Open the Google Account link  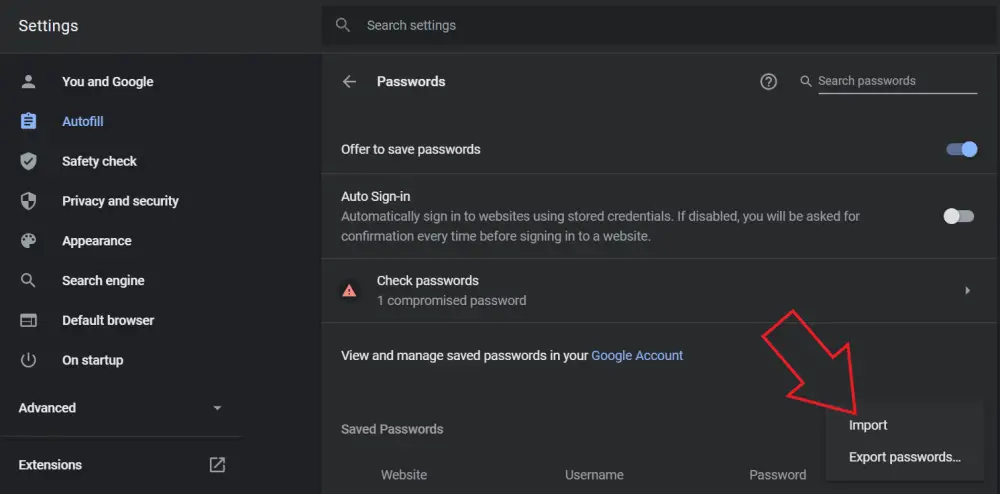[x=637, y=356]
